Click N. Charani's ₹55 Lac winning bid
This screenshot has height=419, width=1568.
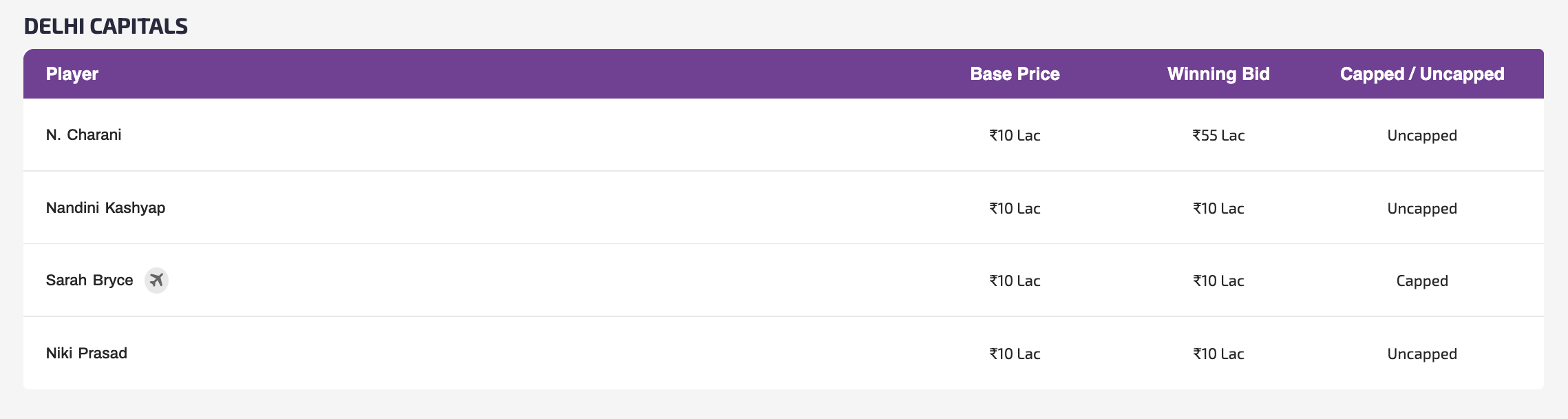[1218, 136]
